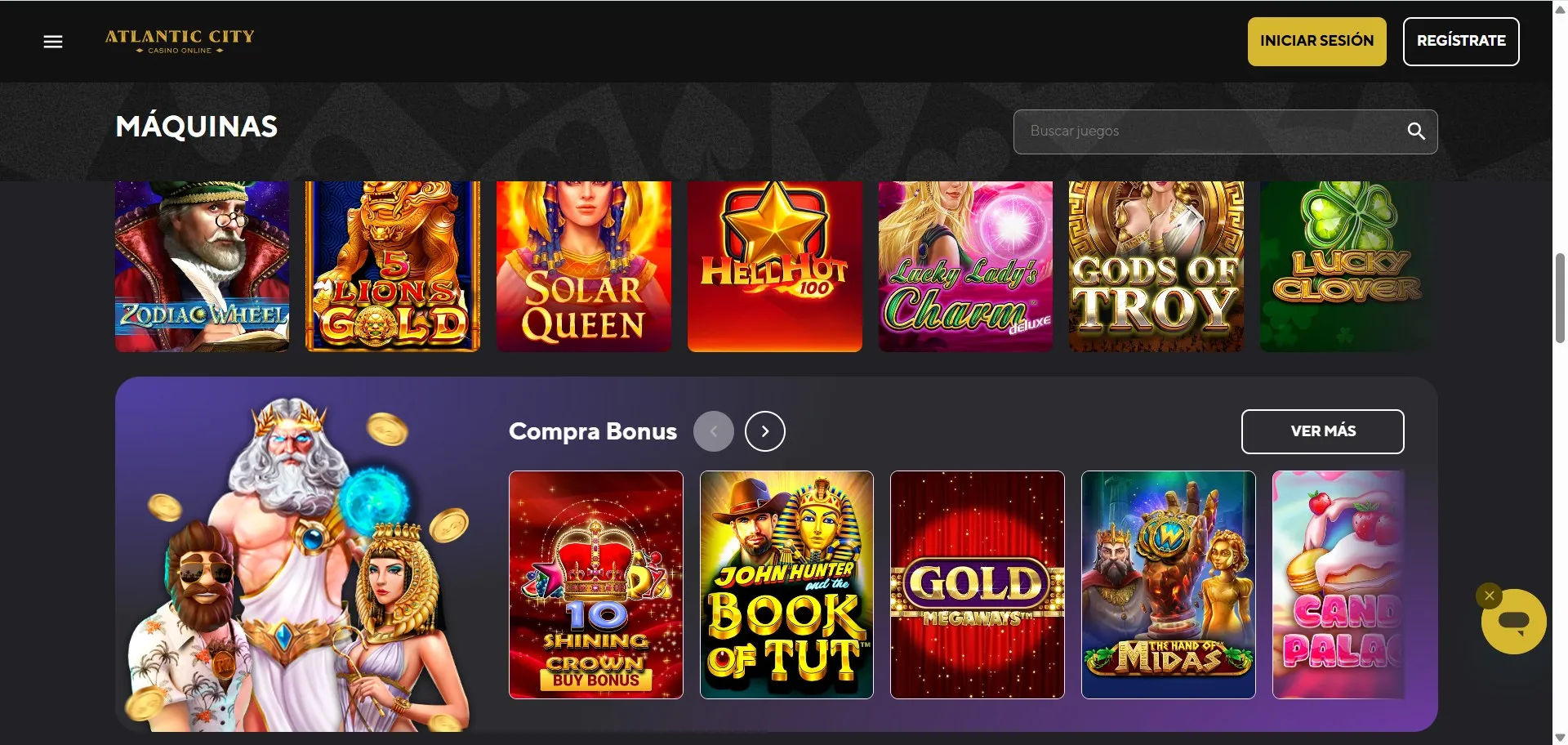Launch the Solar Queen slot
Viewport: 1568px width, 745px height.
click(584, 266)
